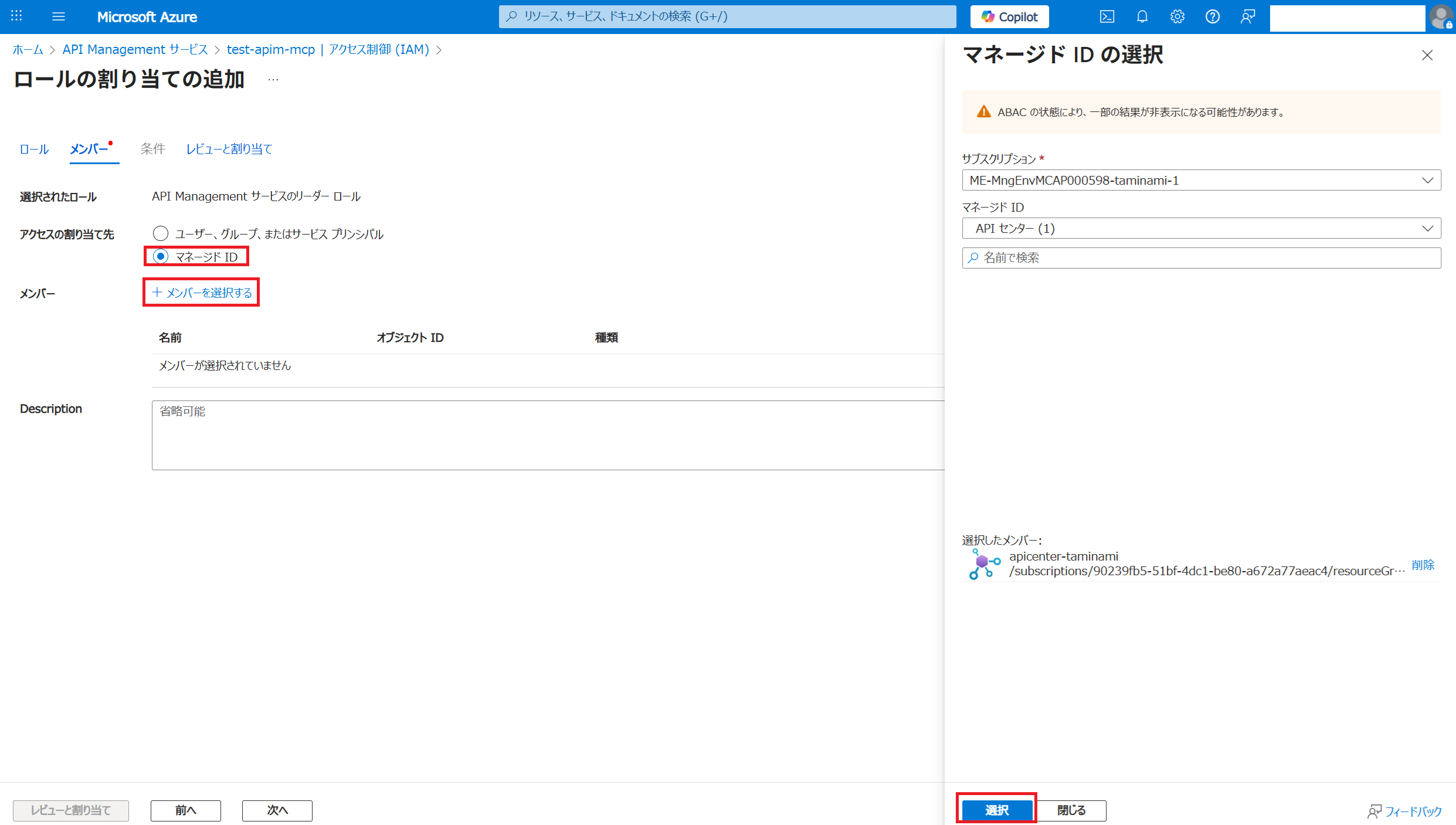Select the マネージド ID radio option

coord(160,256)
